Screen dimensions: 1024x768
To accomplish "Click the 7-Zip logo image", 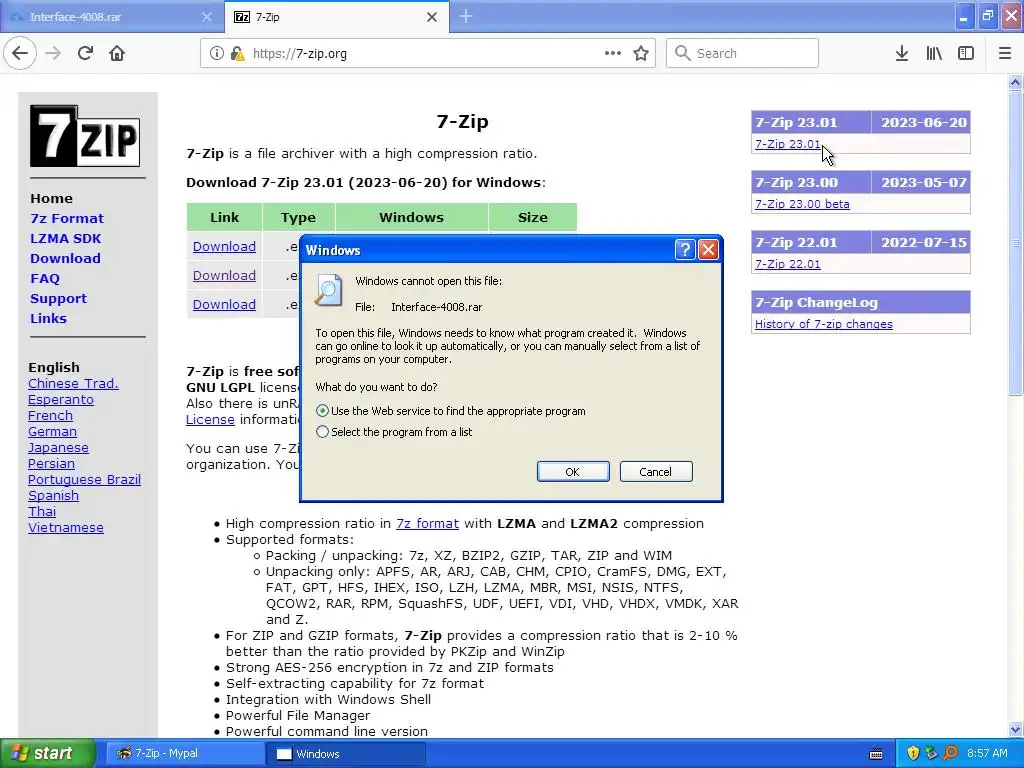I will tap(85, 136).
